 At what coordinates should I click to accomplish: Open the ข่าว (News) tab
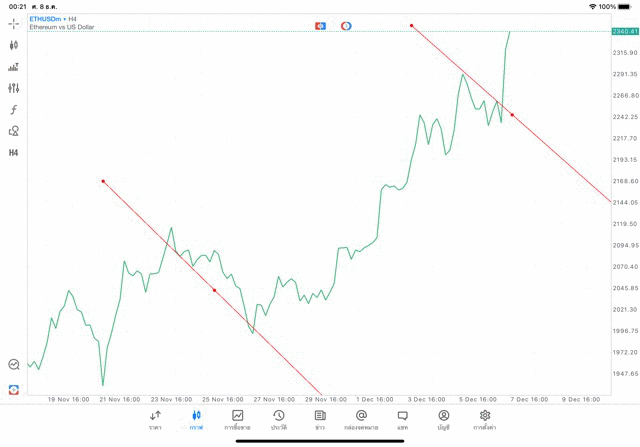tap(320, 419)
